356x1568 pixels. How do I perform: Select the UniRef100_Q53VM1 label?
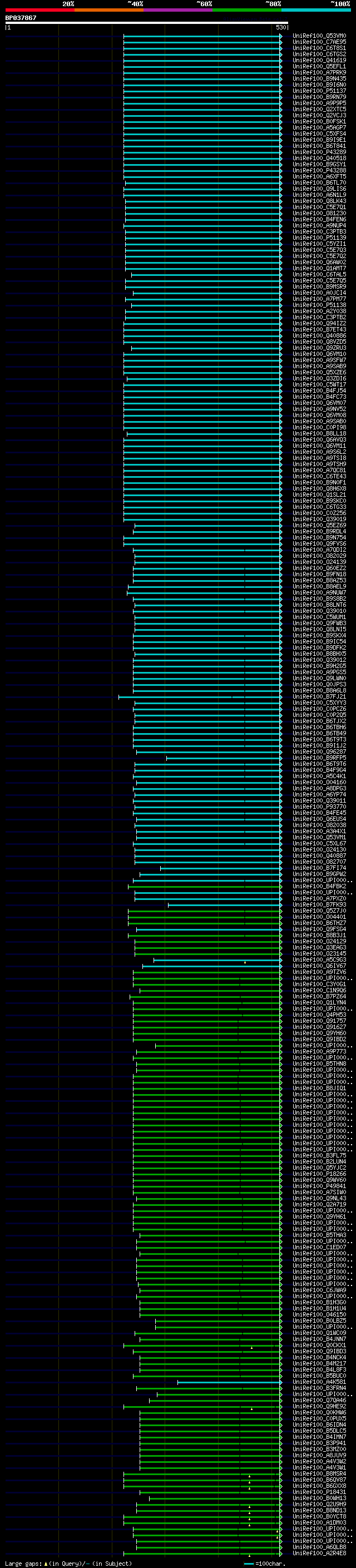point(319,838)
